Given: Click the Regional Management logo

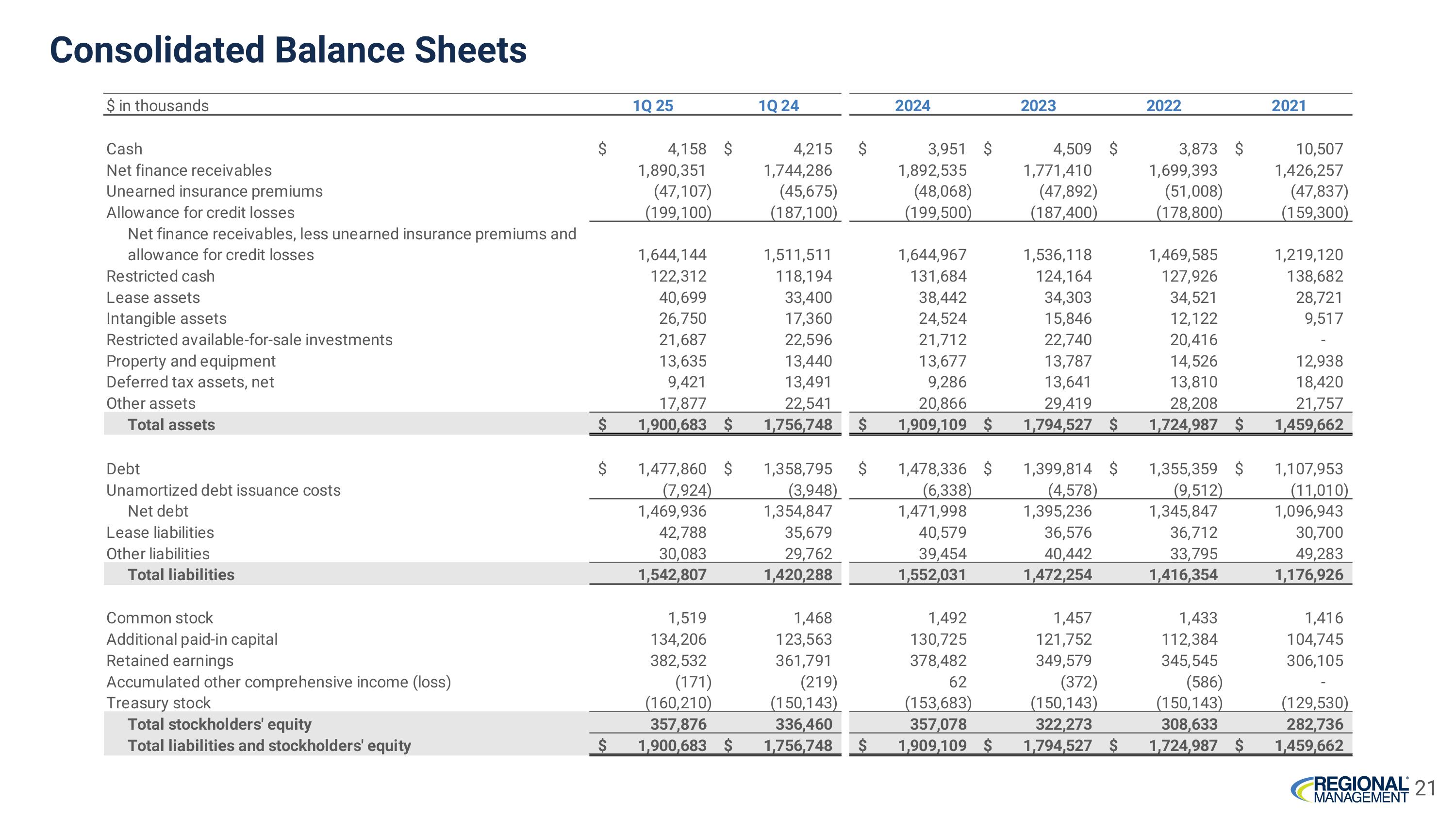Looking at the screenshot, I should coord(1349,789).
